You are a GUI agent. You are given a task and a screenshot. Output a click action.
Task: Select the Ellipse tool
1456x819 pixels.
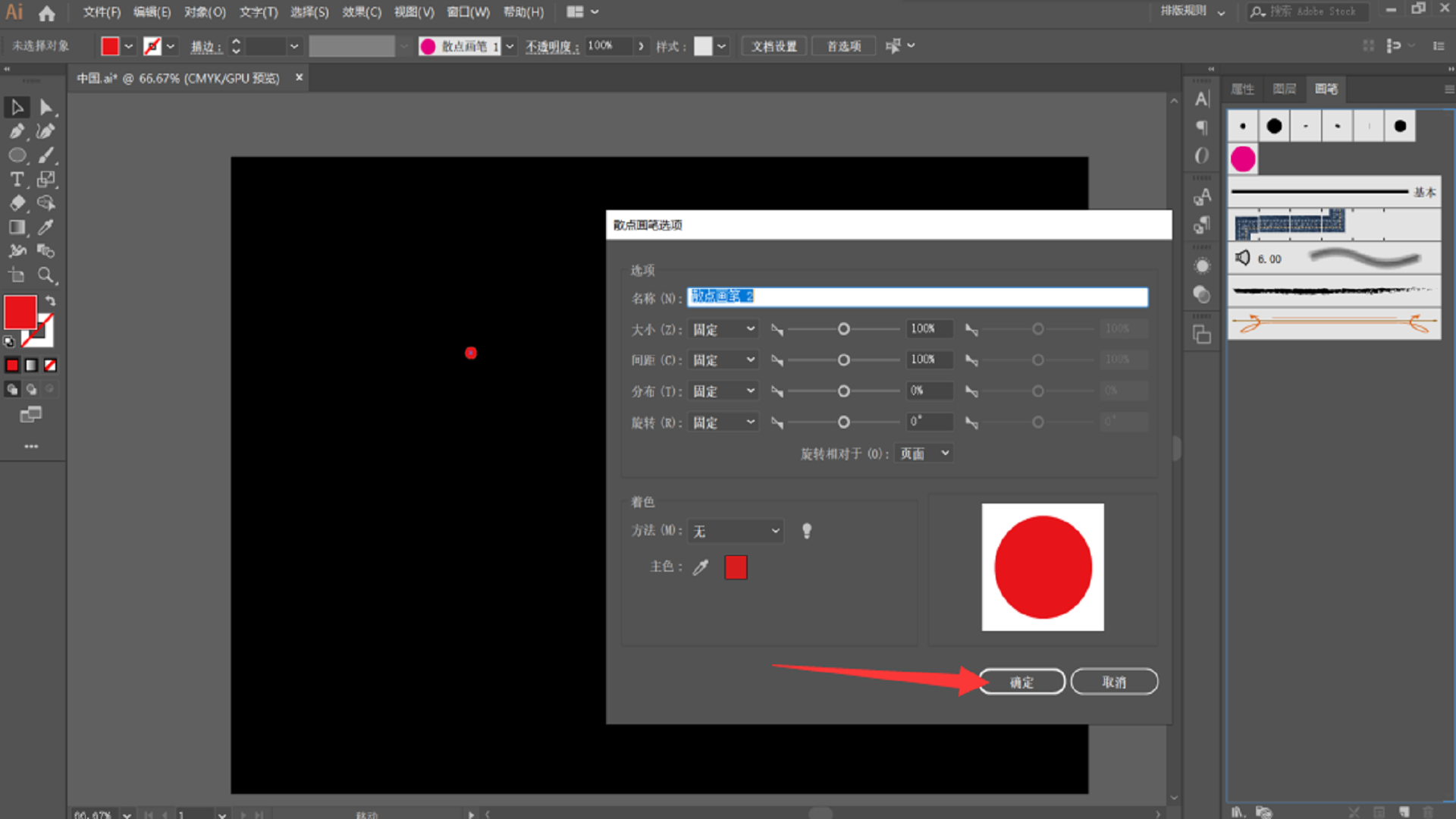coord(17,155)
